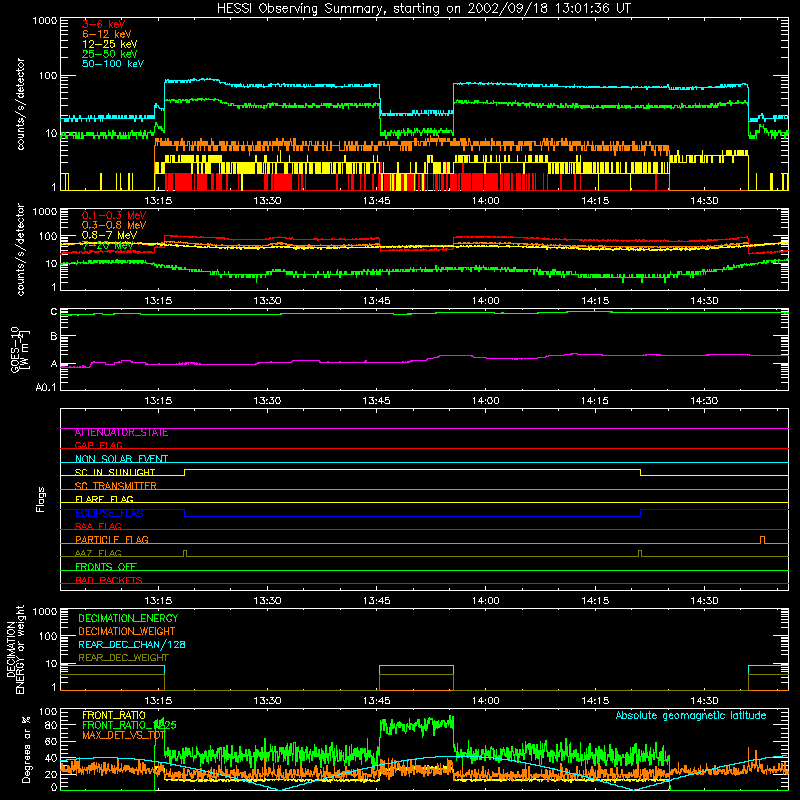
Task: Select the REAR_DEC_CHAN/128 legend label
Action: point(132,645)
